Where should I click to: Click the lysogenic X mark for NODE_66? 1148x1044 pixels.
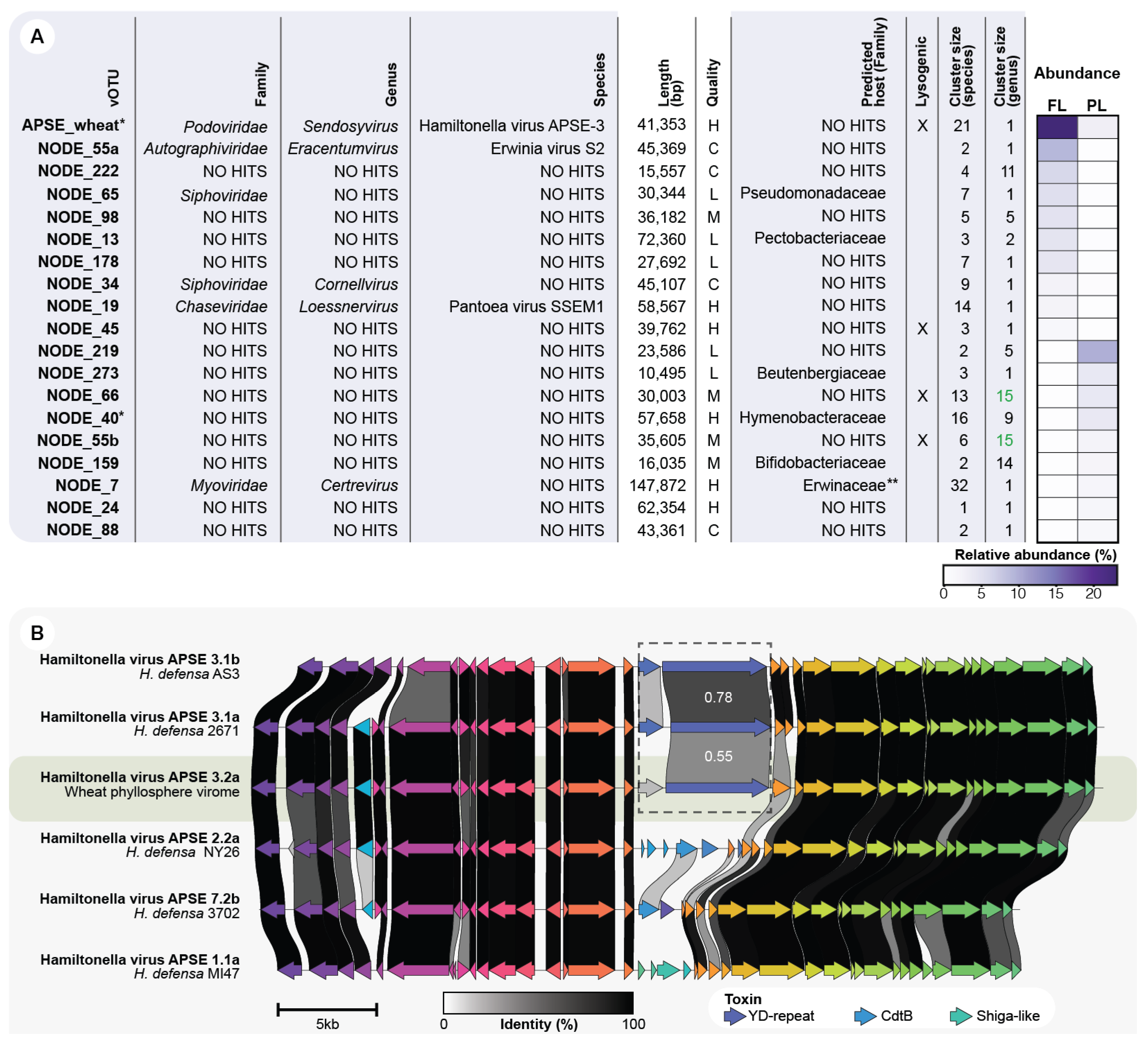tap(922, 396)
